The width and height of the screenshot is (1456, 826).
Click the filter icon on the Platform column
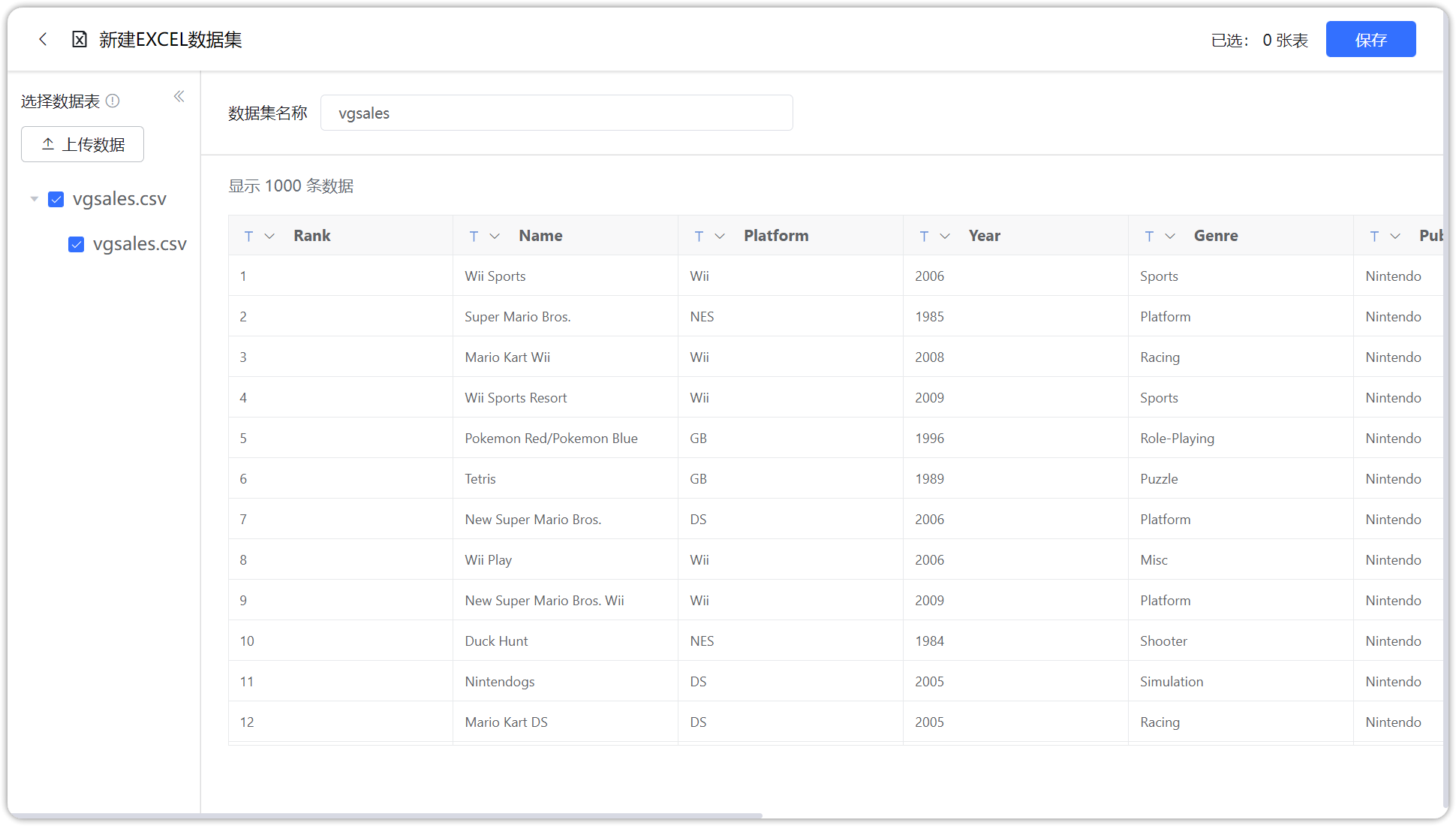tap(699, 236)
